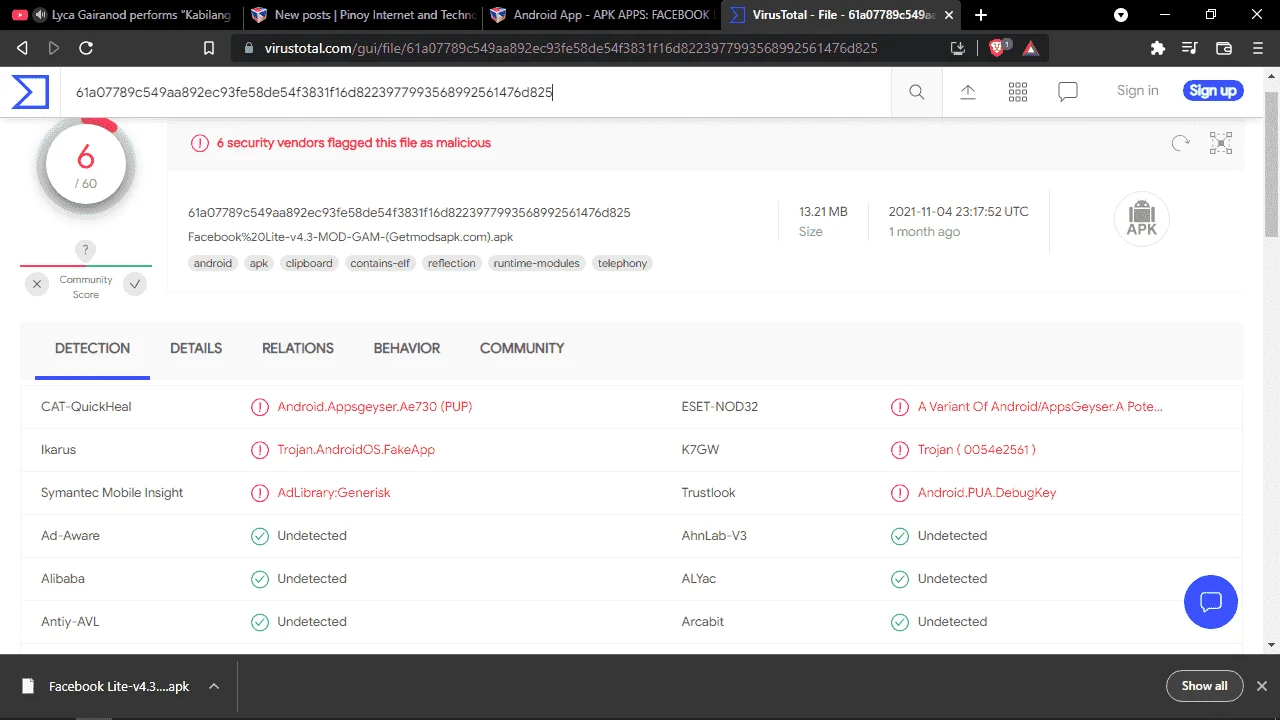Click the Sign up button

click(x=1213, y=91)
